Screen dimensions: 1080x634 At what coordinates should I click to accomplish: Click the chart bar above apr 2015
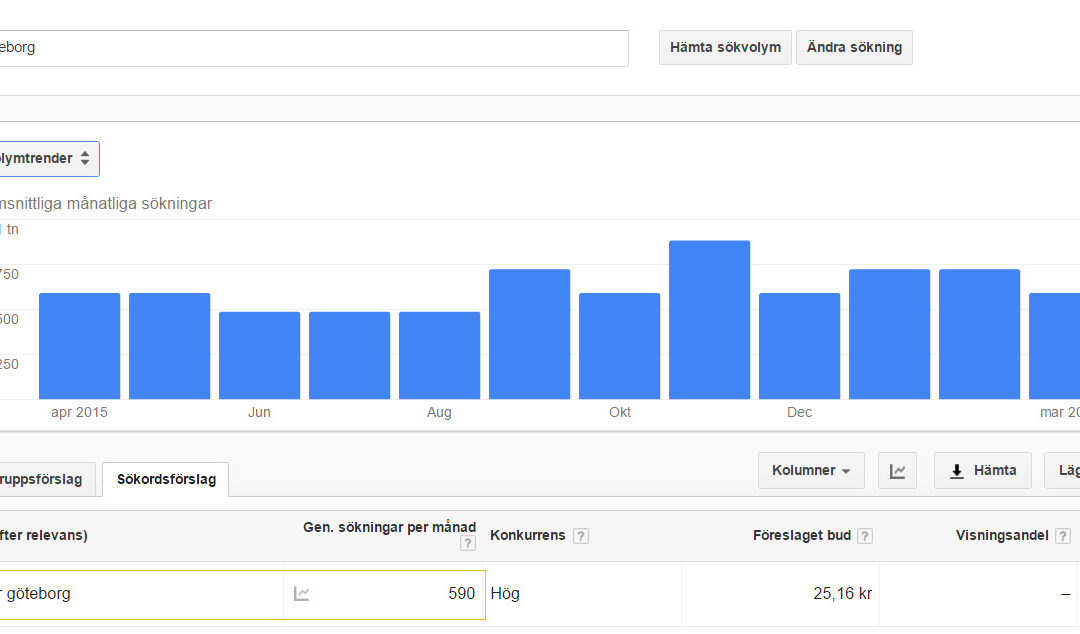(x=79, y=346)
